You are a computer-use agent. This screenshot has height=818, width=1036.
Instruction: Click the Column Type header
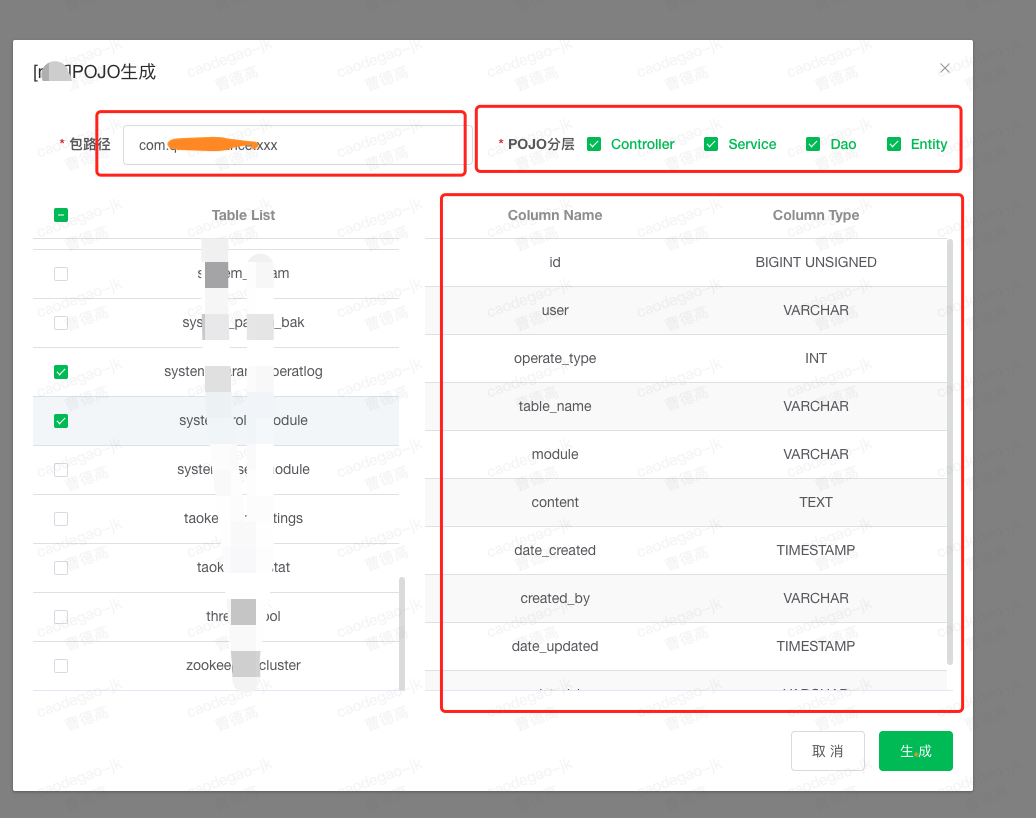815,215
